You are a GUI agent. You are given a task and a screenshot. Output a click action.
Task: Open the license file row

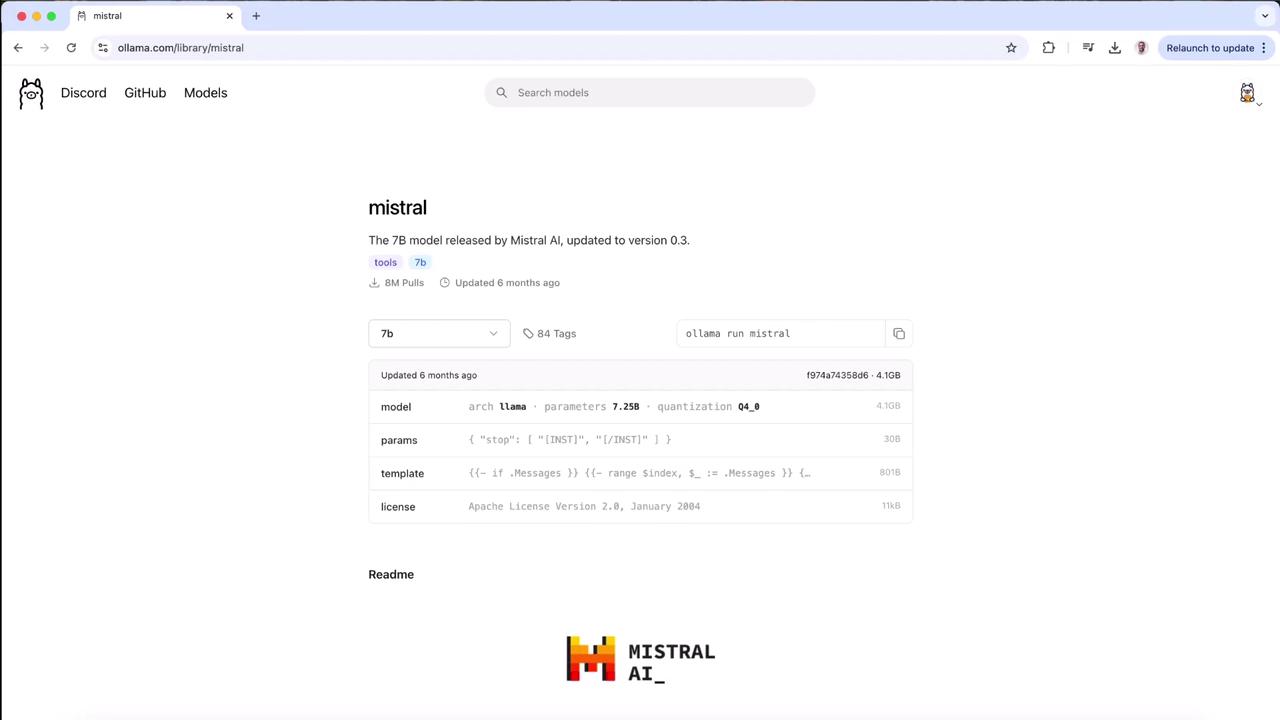pyautogui.click(x=640, y=506)
